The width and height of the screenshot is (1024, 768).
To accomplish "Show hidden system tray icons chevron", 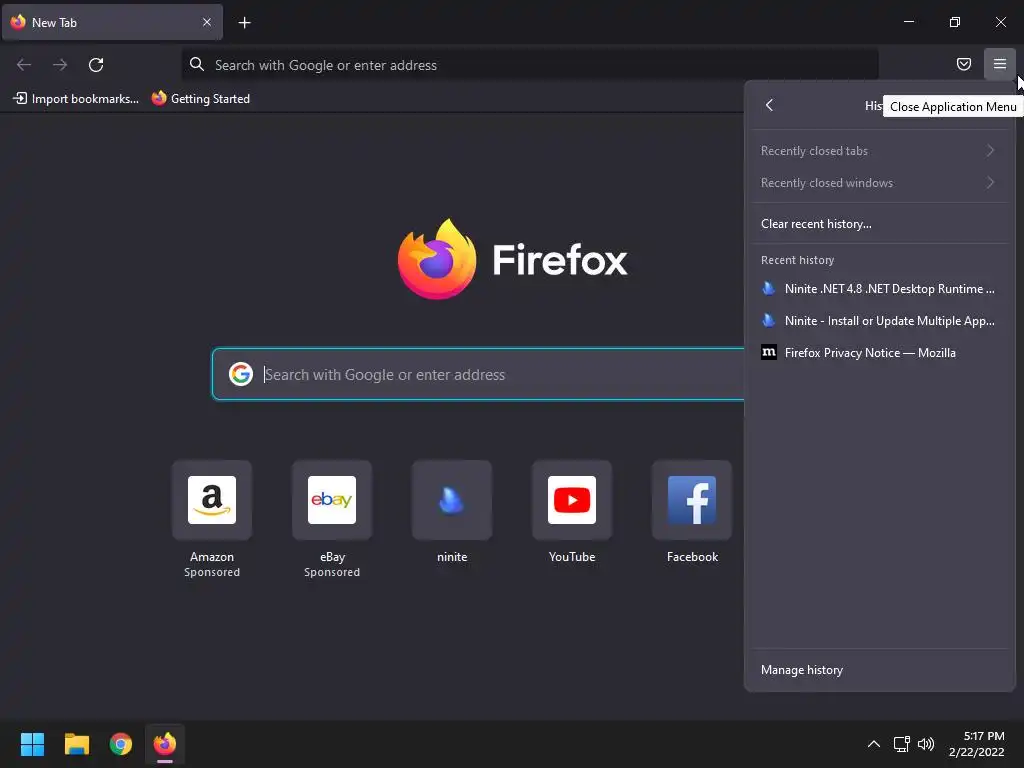I will (x=873, y=744).
